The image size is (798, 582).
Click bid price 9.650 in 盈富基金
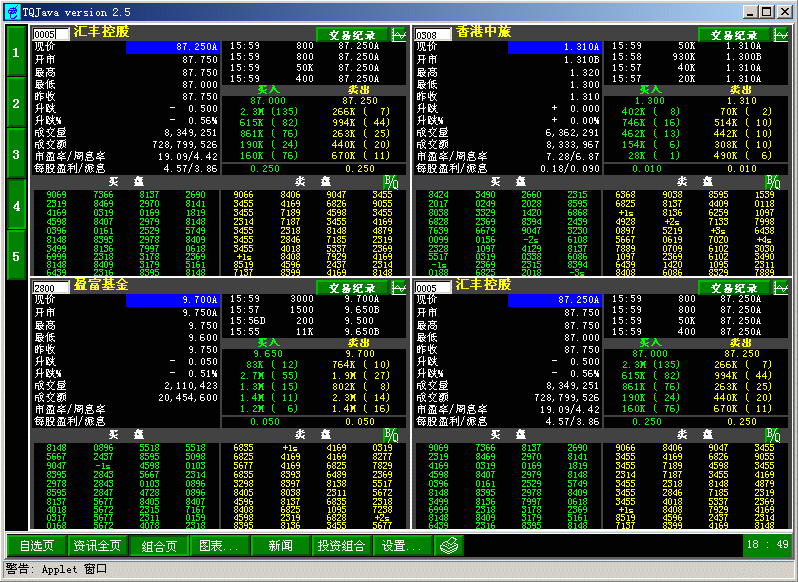point(268,354)
